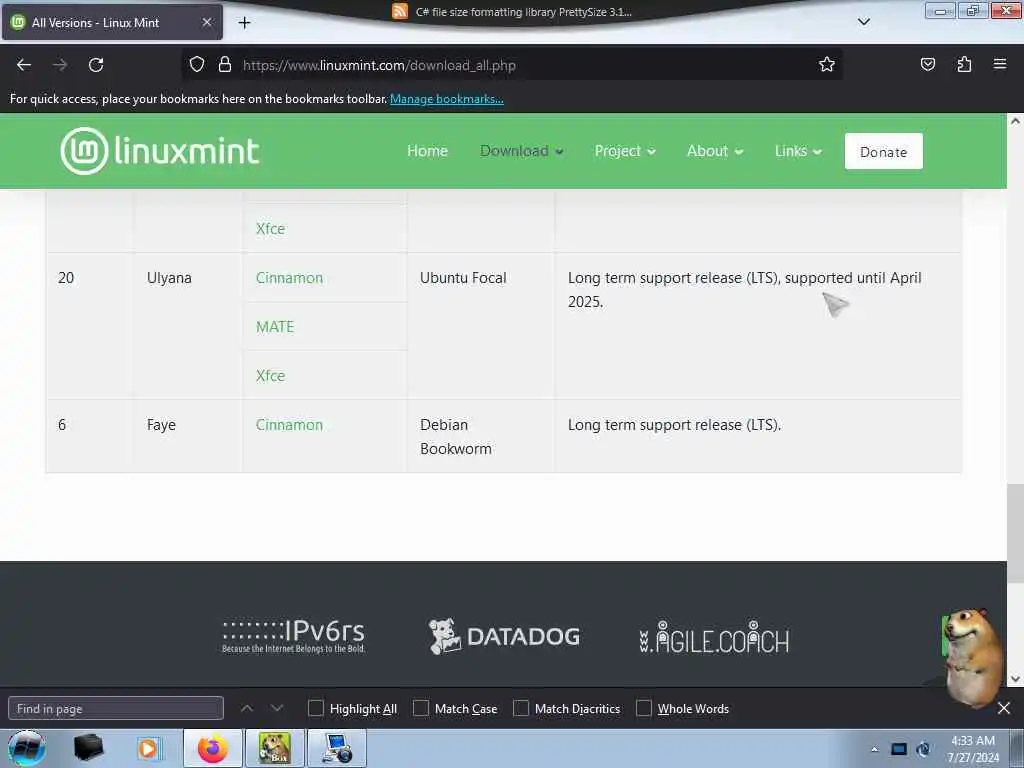
Task: Save to Pocket icon in toolbar
Action: (x=927, y=64)
